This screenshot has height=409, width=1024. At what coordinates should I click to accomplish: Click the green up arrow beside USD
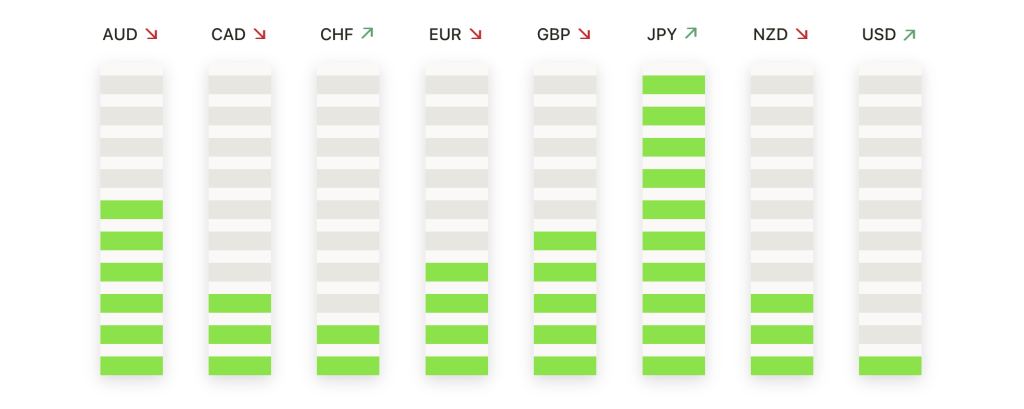tap(909, 35)
